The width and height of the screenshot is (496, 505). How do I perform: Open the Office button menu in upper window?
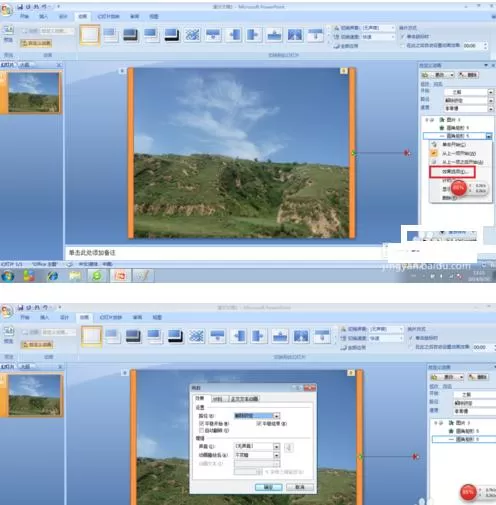coord(6,10)
